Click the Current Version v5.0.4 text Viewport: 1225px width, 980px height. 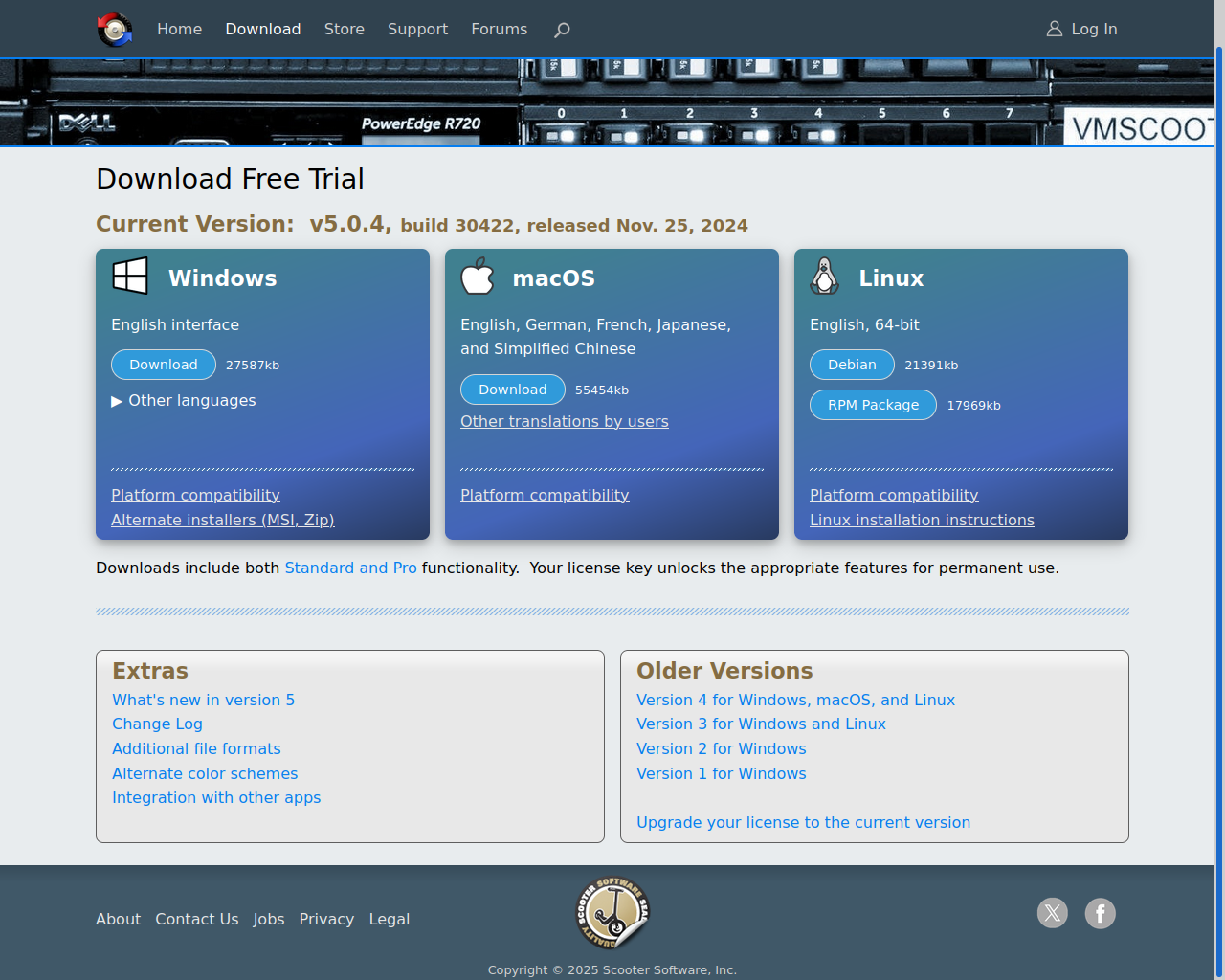coord(422,224)
